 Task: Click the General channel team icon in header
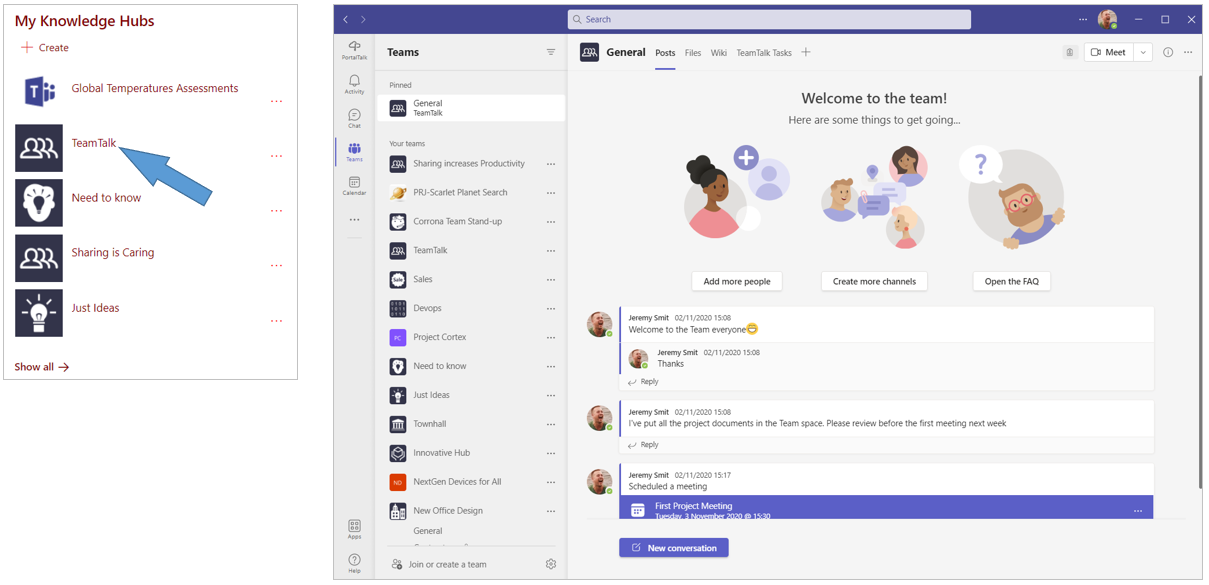(x=590, y=53)
